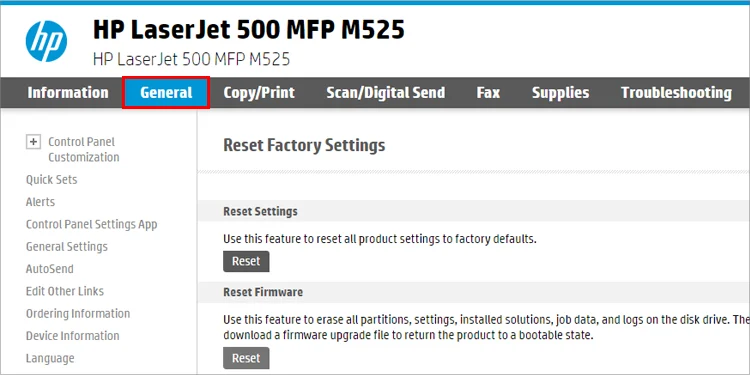Go to General Settings in sidebar
Image resolution: width=750 pixels, height=375 pixels.
[66, 247]
